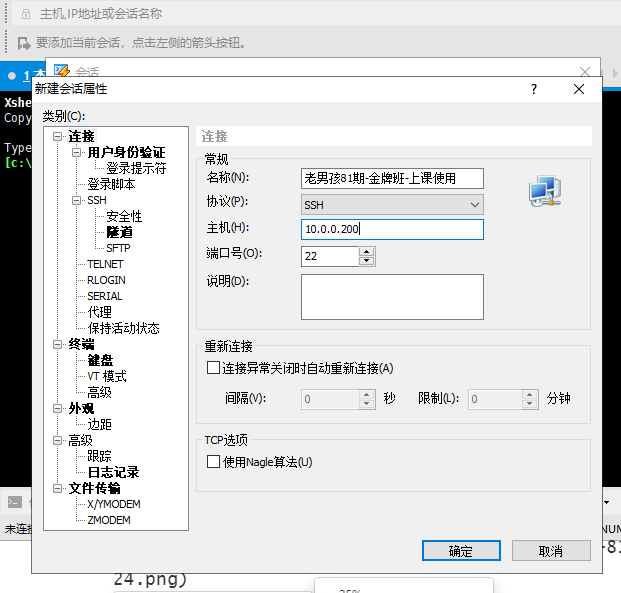
Task: Click the 说明 text area
Action: pyautogui.click(x=392, y=297)
